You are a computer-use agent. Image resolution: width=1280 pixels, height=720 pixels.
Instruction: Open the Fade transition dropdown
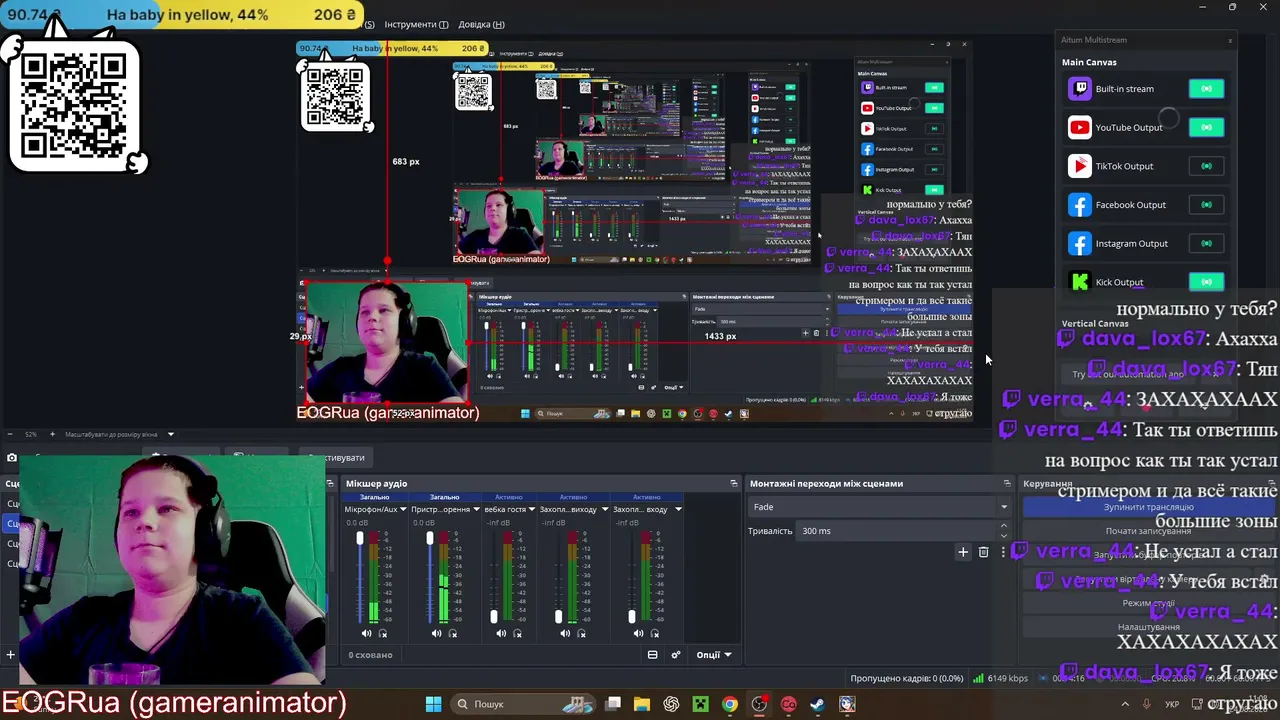click(880, 507)
